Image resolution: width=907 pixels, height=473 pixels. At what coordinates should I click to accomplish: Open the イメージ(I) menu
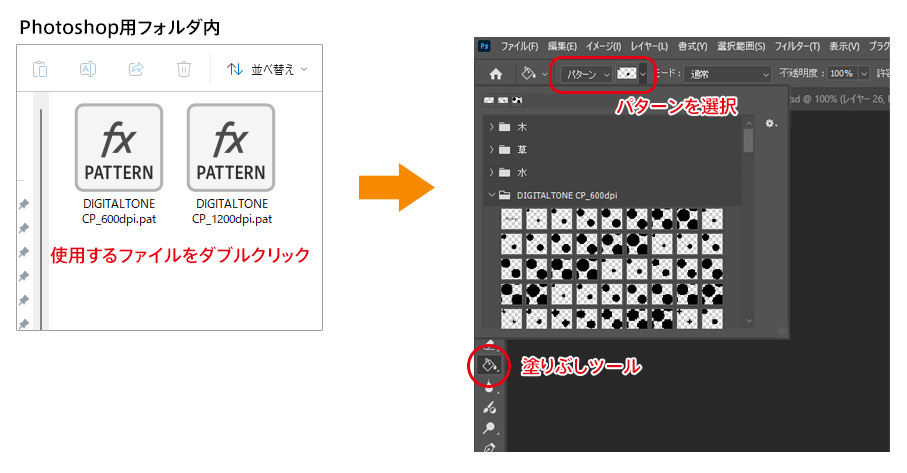point(603,46)
